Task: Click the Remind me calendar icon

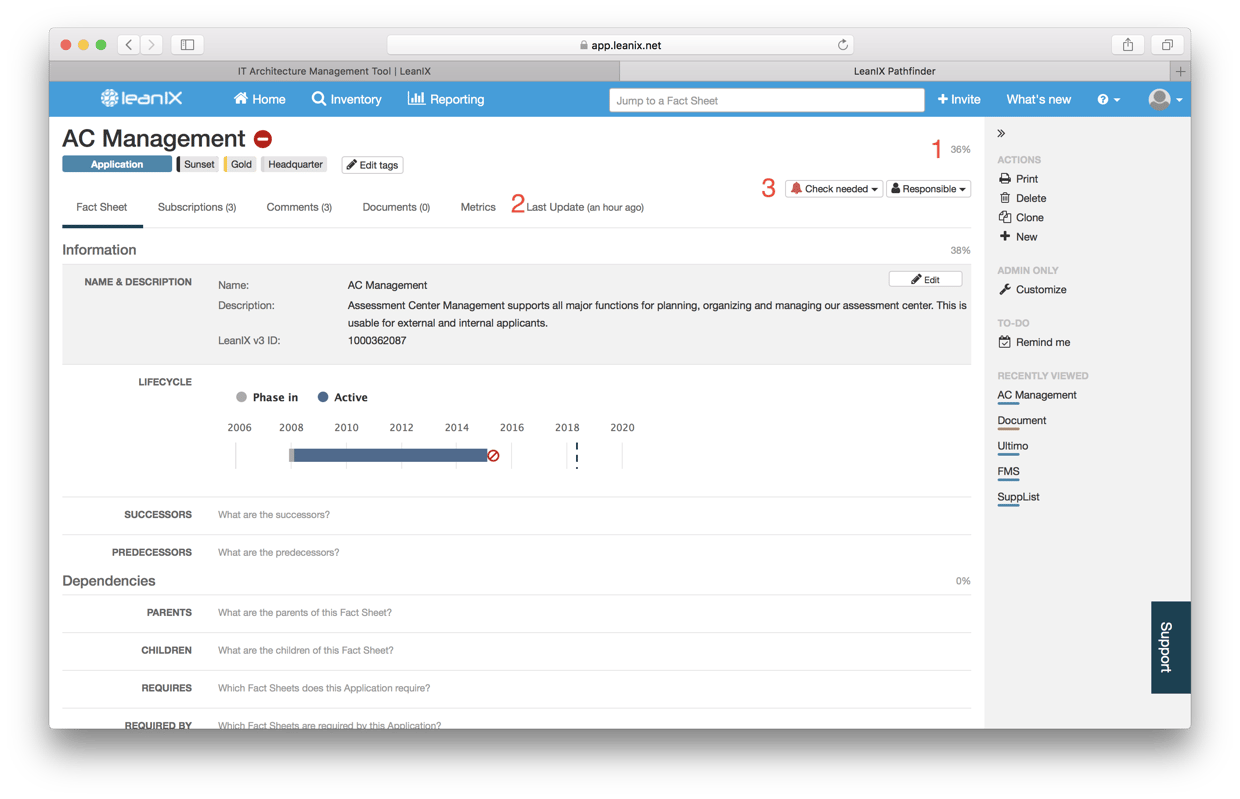Action: click(1005, 342)
